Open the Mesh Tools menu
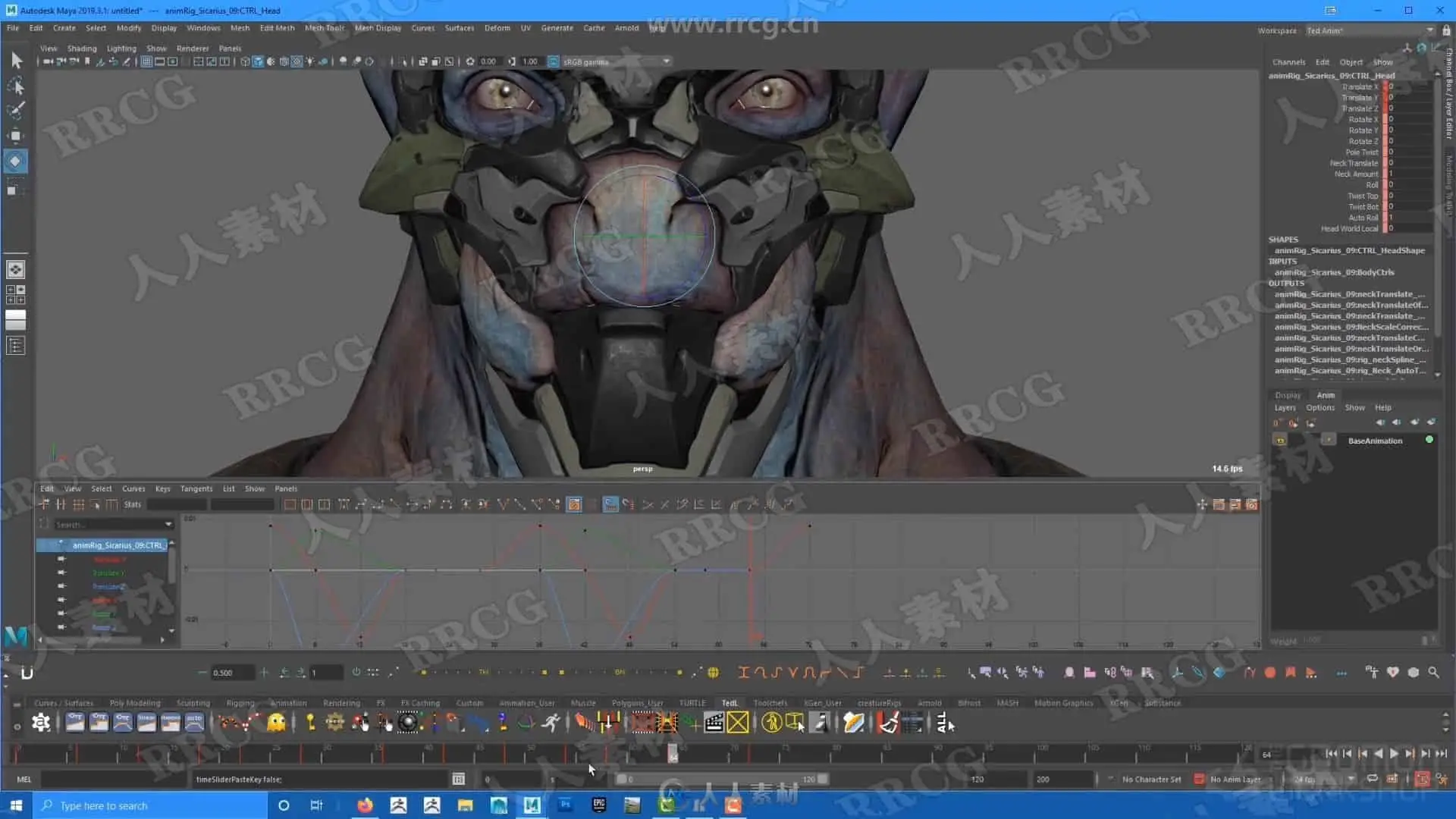 coord(325,28)
